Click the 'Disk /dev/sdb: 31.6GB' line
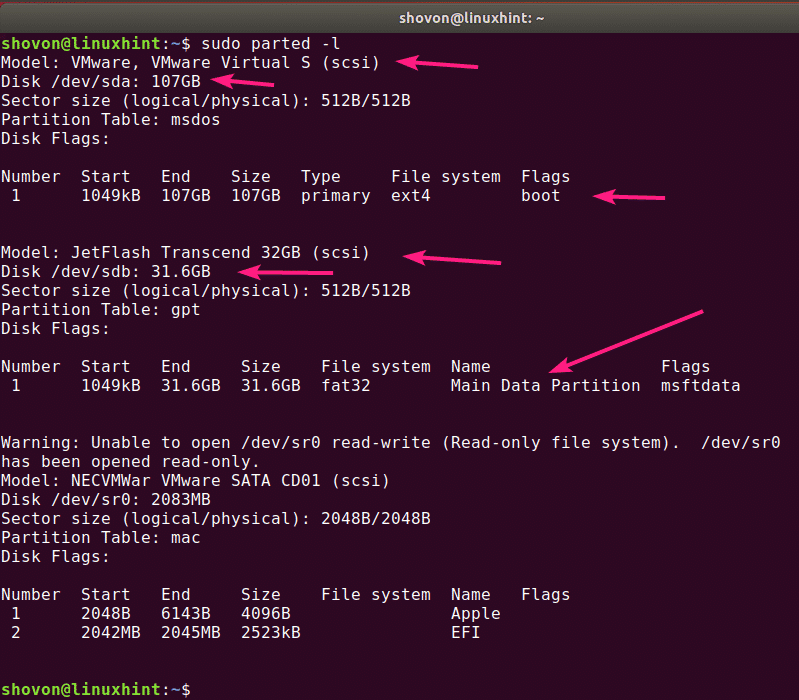The image size is (799, 700). [106, 272]
